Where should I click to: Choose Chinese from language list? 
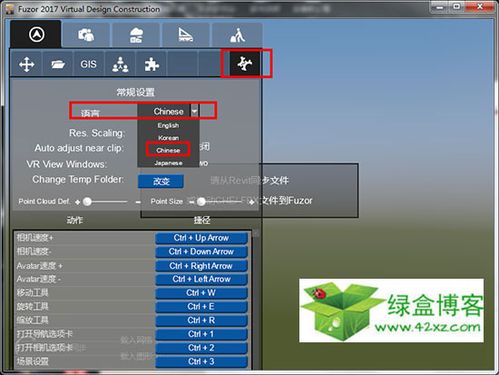(168, 150)
